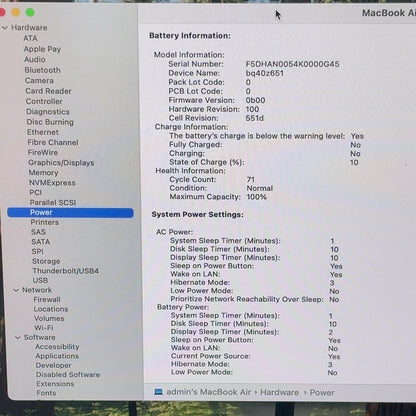Image resolution: width=416 pixels, height=416 pixels.
Task: Collapse the Hardware section
Action: tap(5, 28)
